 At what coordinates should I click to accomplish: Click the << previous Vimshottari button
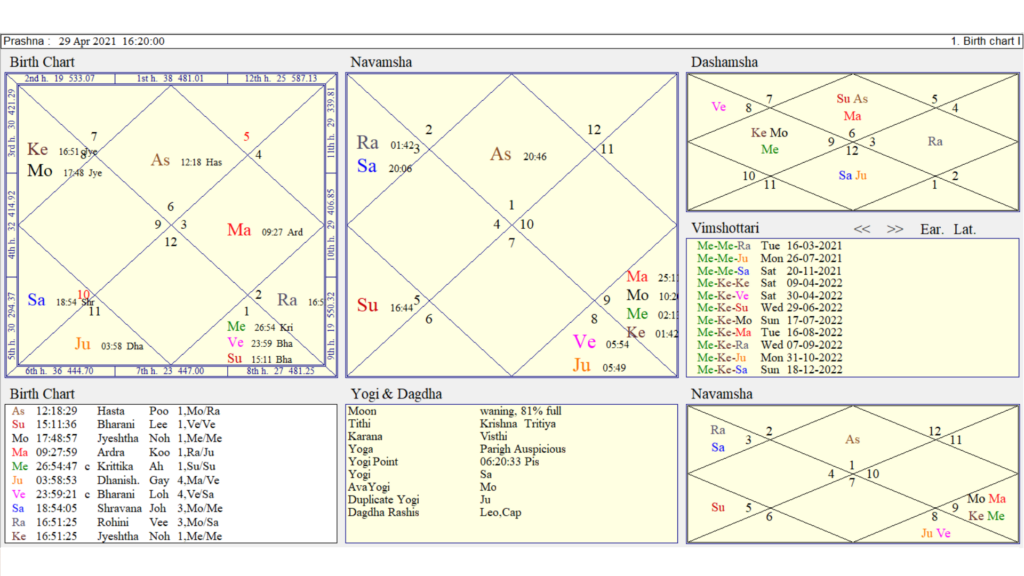[861, 229]
